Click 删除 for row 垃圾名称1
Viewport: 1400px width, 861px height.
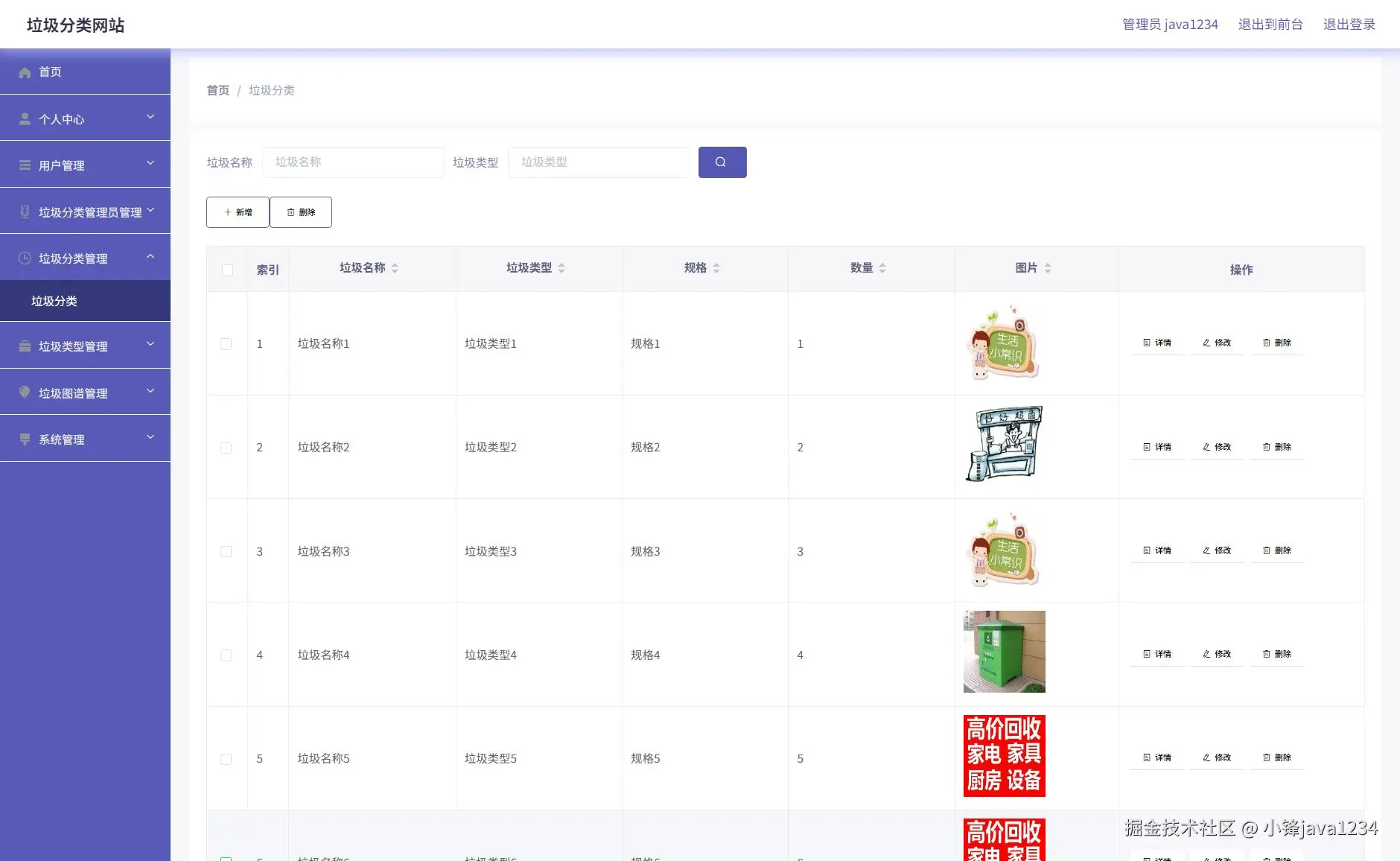(1277, 343)
